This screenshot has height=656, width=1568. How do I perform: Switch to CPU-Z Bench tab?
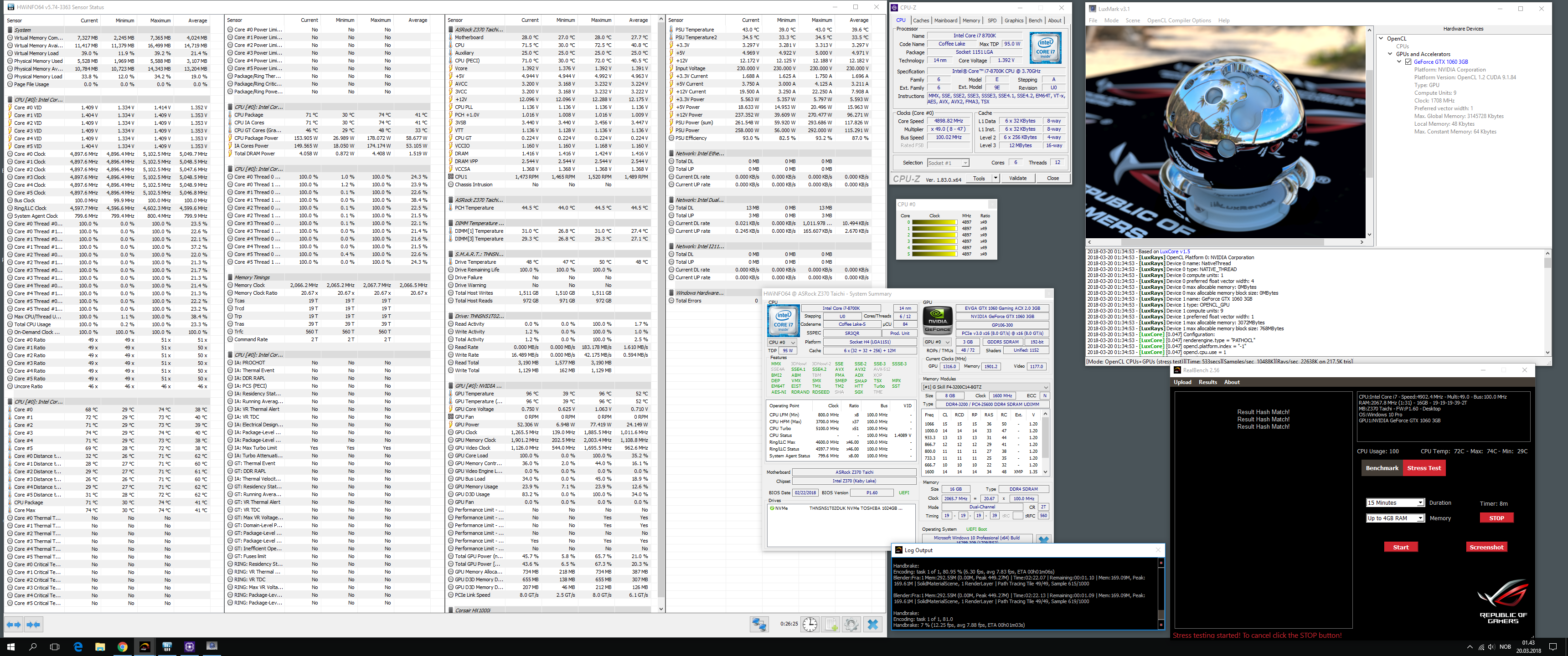[x=1036, y=20]
